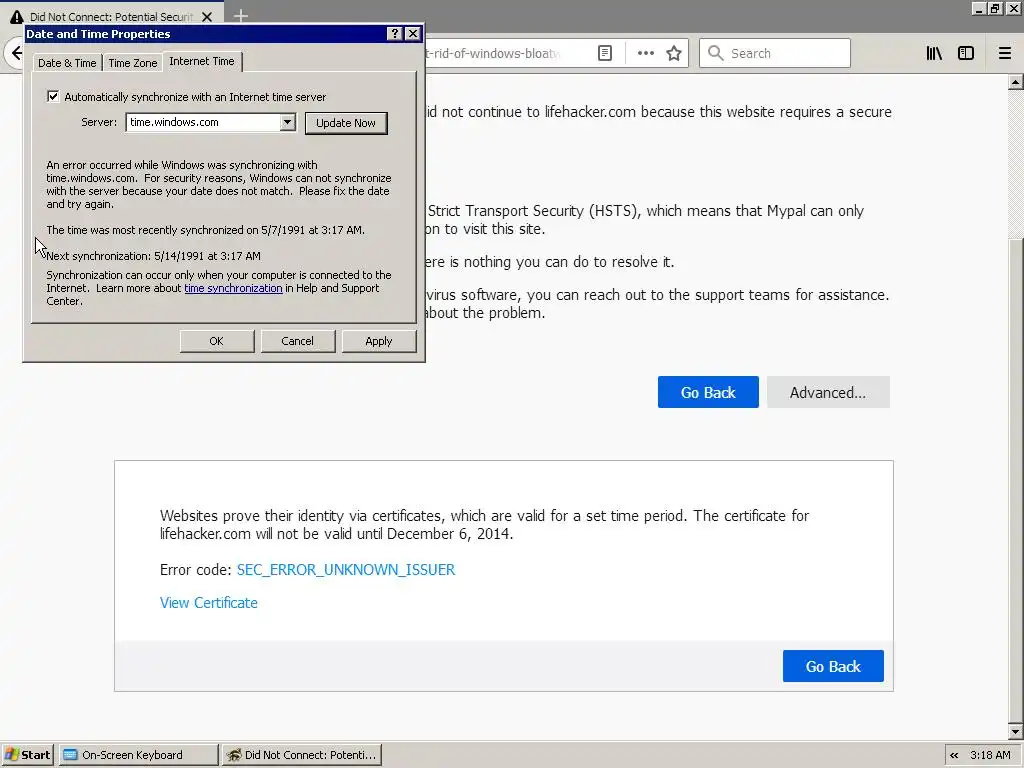
Task: Open a new tab with plus icon
Action: [x=240, y=16]
